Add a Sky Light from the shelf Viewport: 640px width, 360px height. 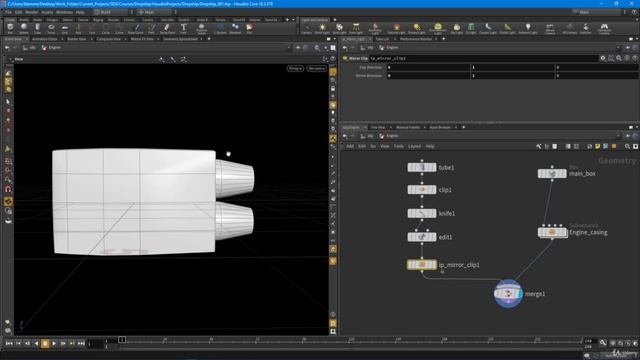tap(456, 28)
